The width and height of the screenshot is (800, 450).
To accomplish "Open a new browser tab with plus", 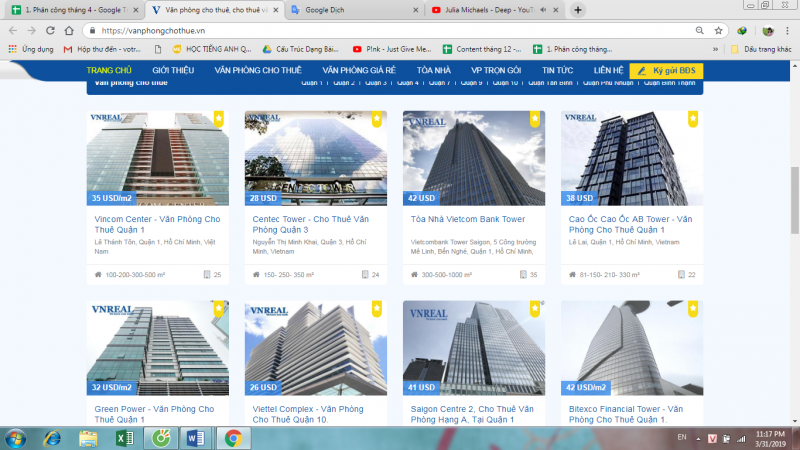I will pos(578,10).
